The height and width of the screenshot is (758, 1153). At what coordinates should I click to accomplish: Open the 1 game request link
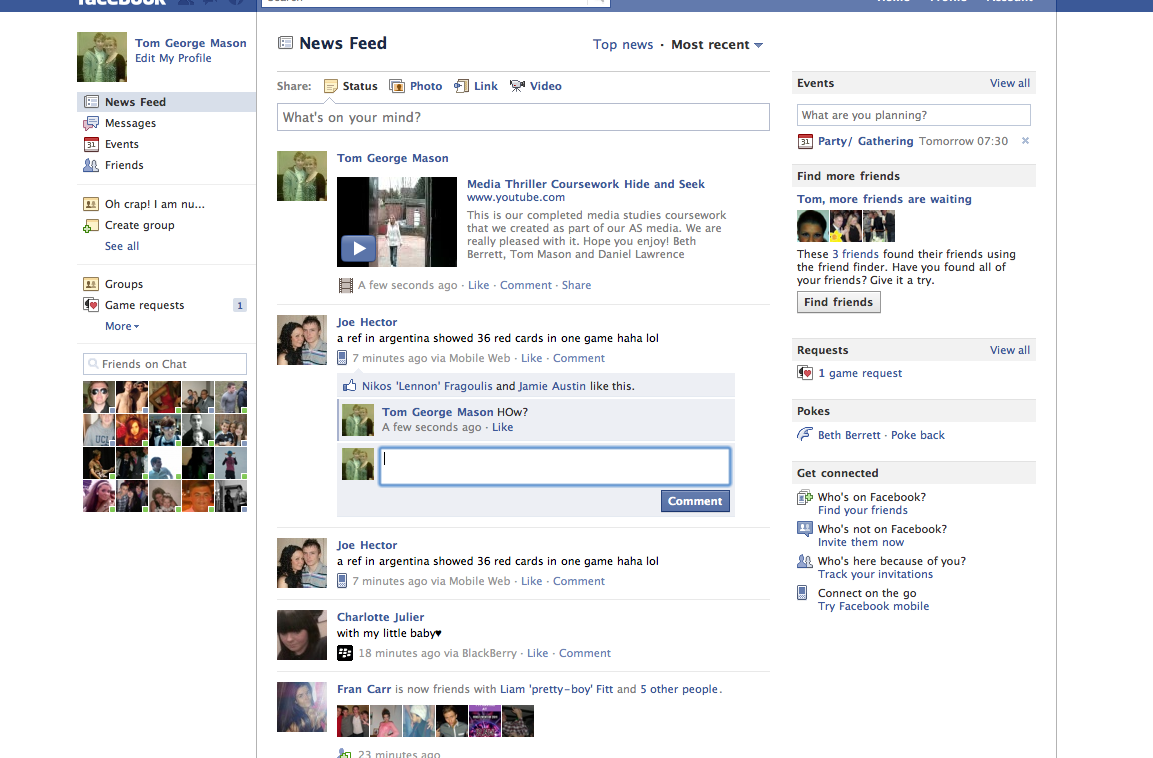click(860, 373)
